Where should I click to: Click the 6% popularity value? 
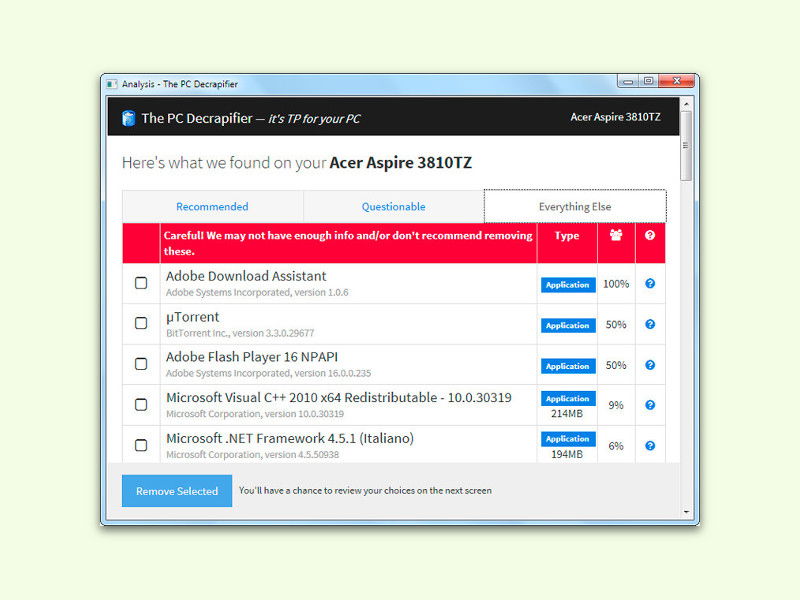[616, 446]
